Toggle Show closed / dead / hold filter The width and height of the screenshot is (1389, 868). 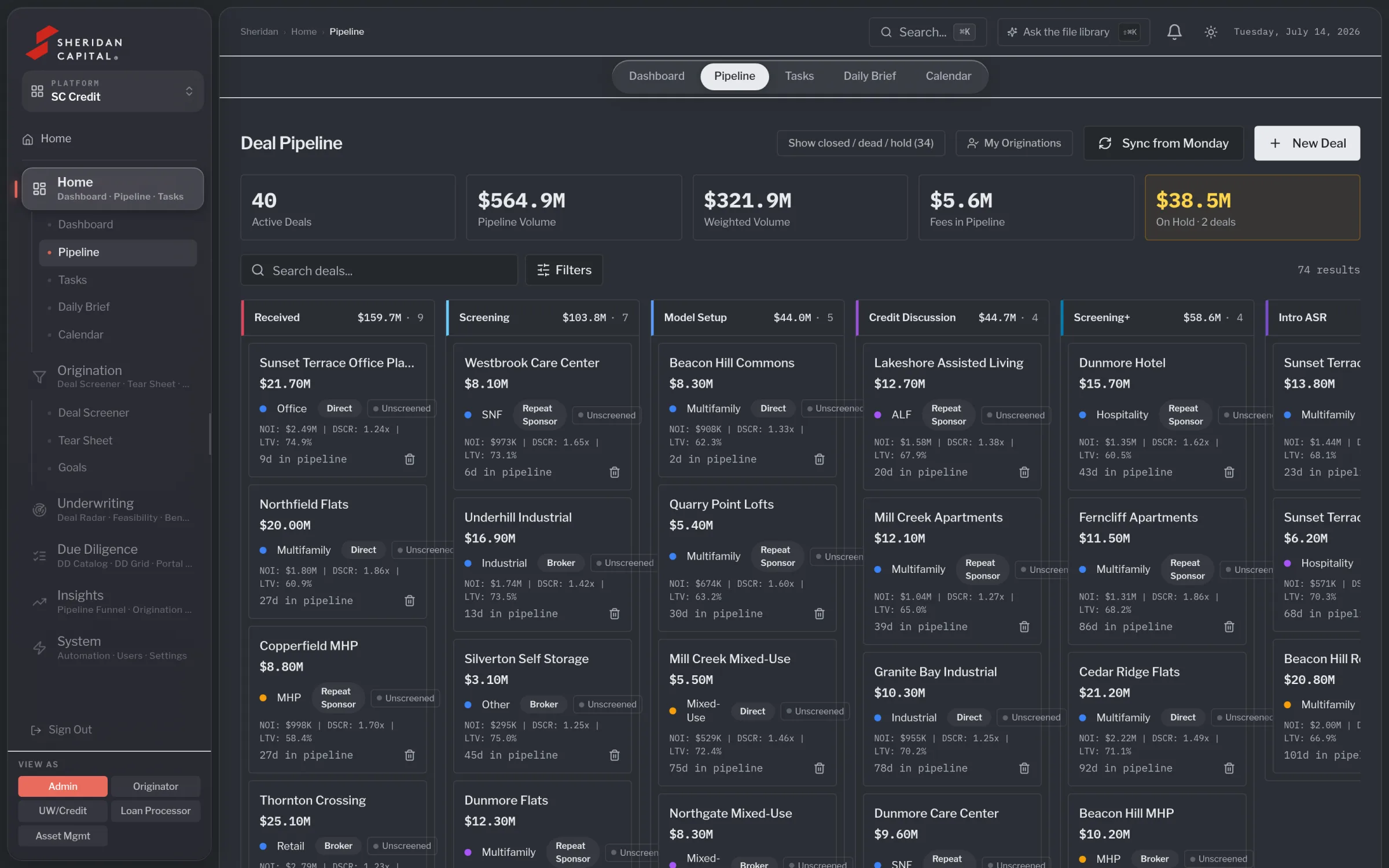pos(861,143)
